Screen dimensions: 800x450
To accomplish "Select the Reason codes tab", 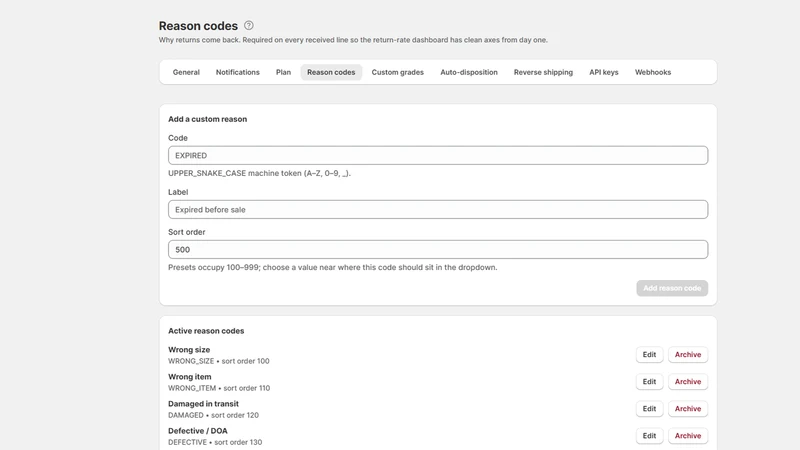I will [x=331, y=72].
